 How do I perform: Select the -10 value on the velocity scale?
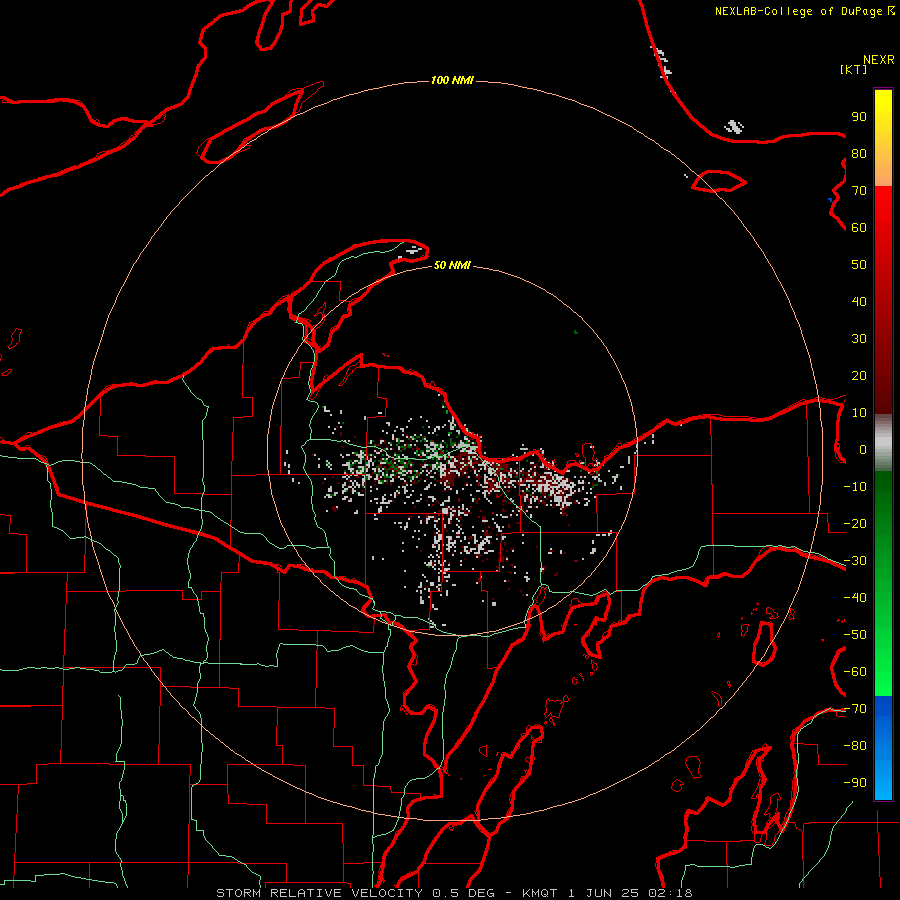855,487
